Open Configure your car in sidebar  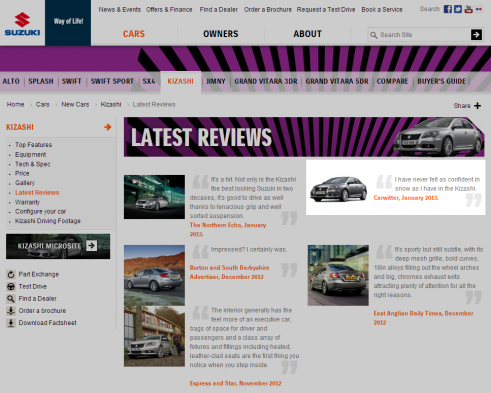tap(40, 212)
